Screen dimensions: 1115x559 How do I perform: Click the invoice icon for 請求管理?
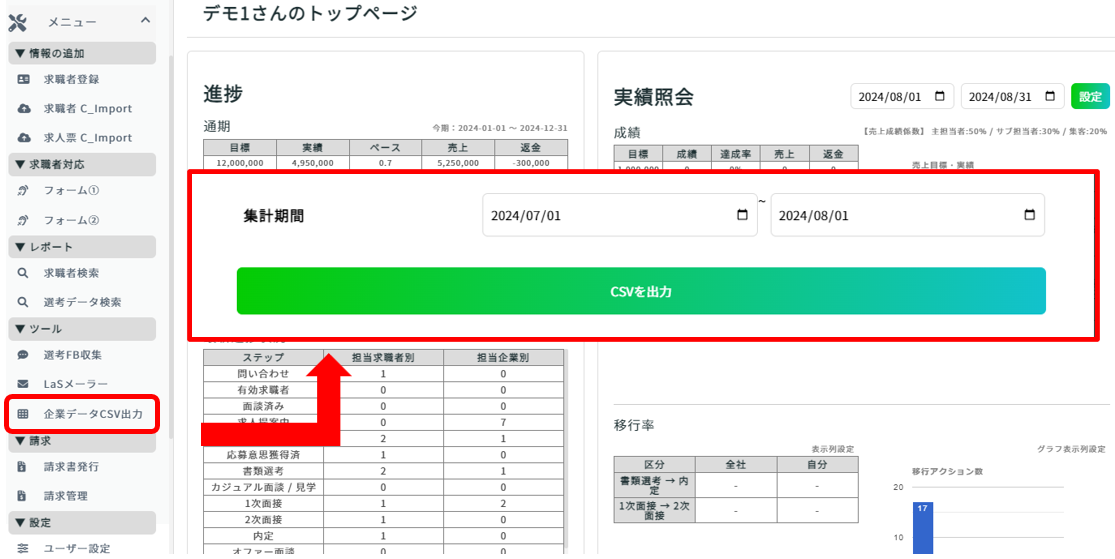(x=22, y=496)
